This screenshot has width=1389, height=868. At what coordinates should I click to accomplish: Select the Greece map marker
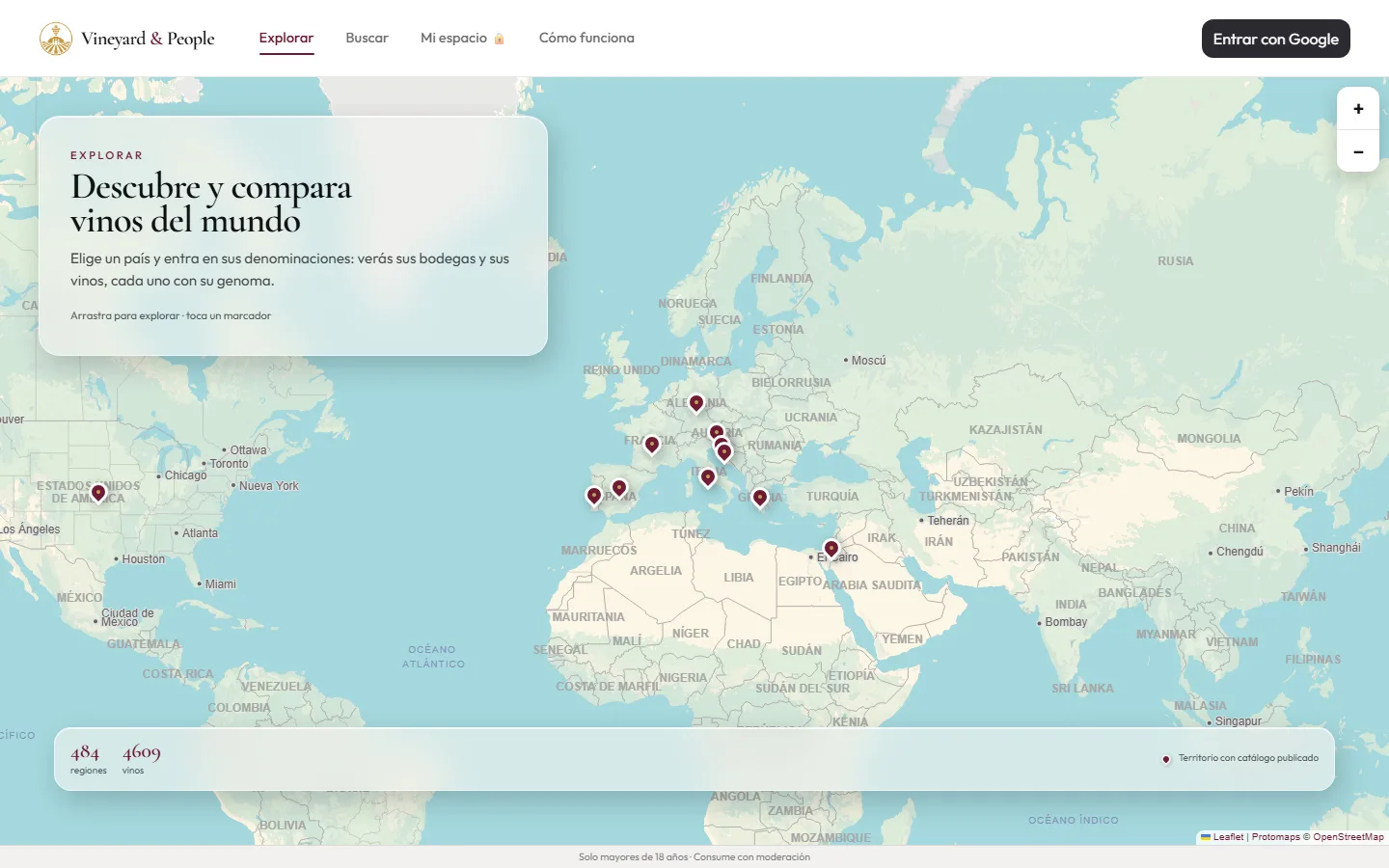coord(760,498)
